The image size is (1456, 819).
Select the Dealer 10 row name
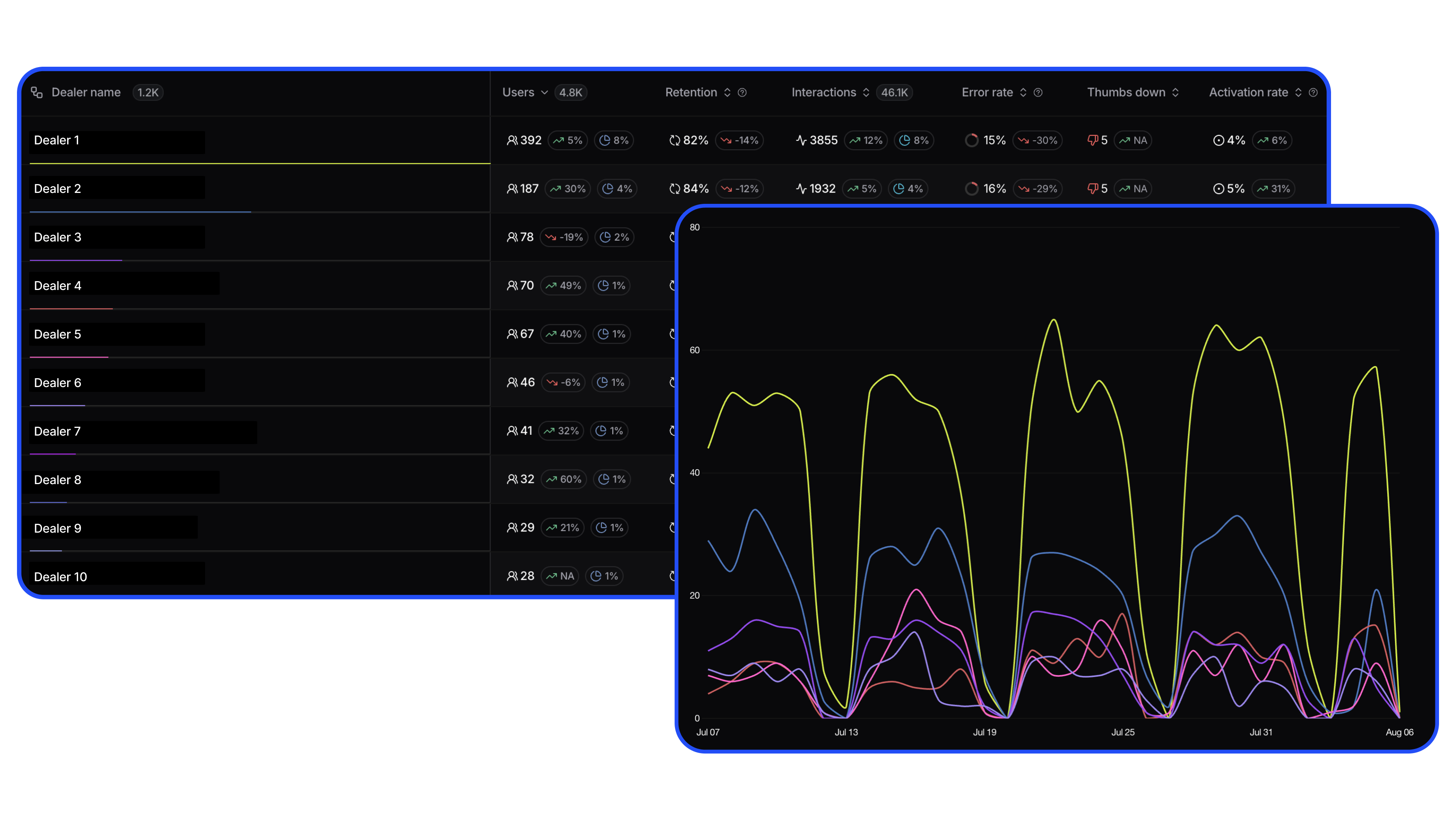pos(61,576)
